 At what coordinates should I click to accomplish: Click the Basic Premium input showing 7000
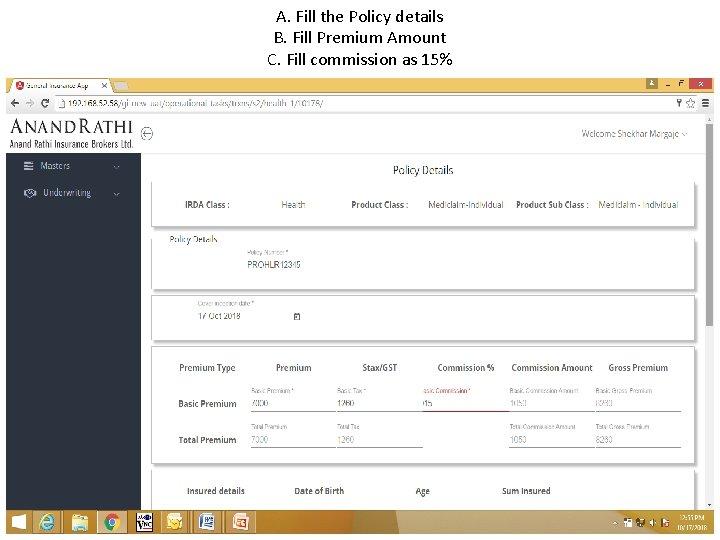293,403
